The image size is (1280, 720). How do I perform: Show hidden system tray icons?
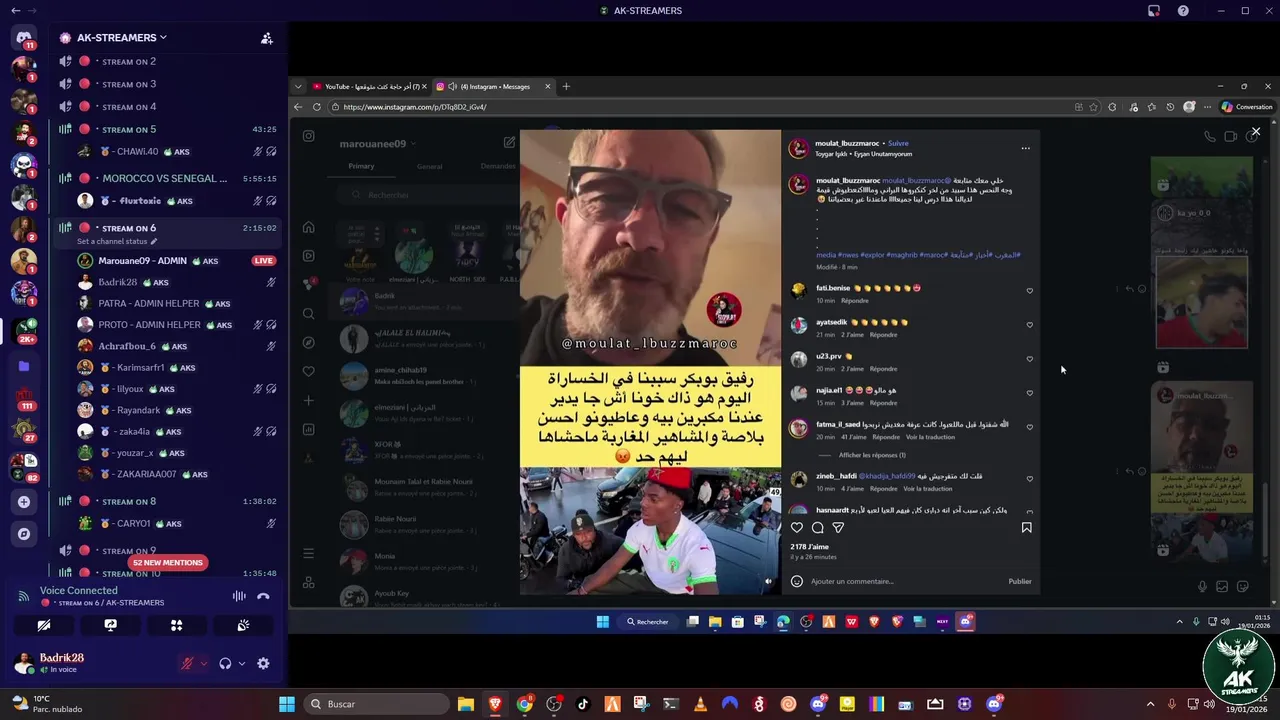pyautogui.click(x=1150, y=704)
